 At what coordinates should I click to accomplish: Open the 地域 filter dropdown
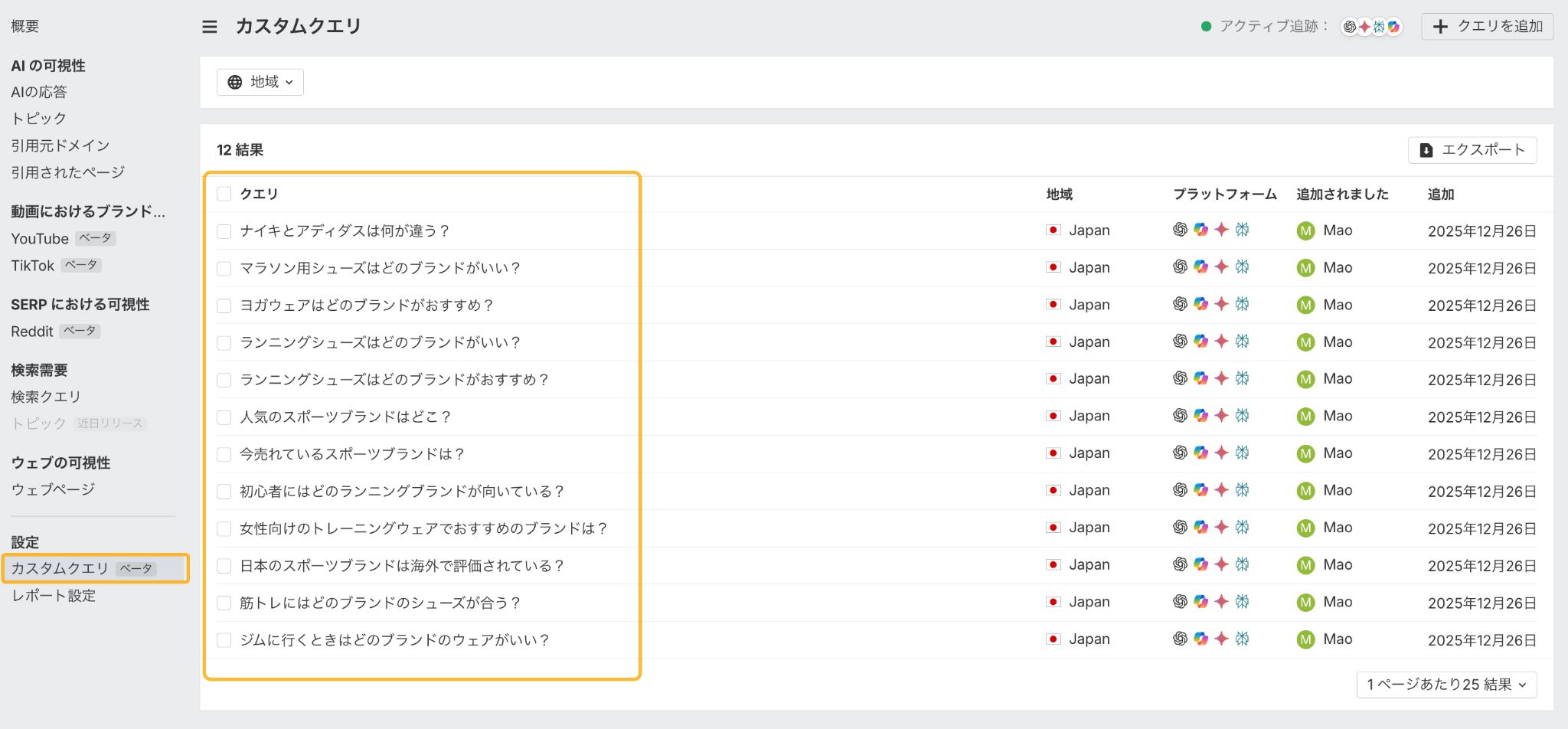click(x=260, y=82)
